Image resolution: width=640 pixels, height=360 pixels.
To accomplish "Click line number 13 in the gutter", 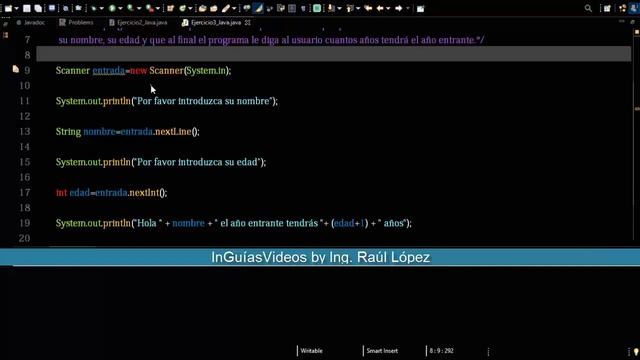I will tap(24, 131).
